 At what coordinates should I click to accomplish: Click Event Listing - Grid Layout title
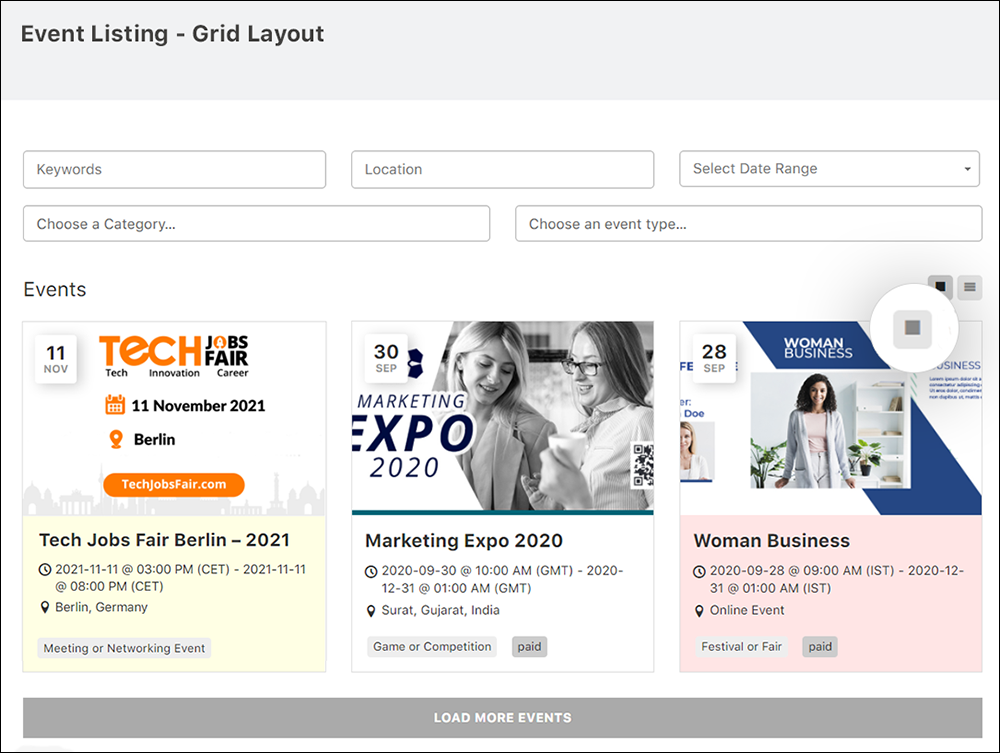tap(172, 34)
